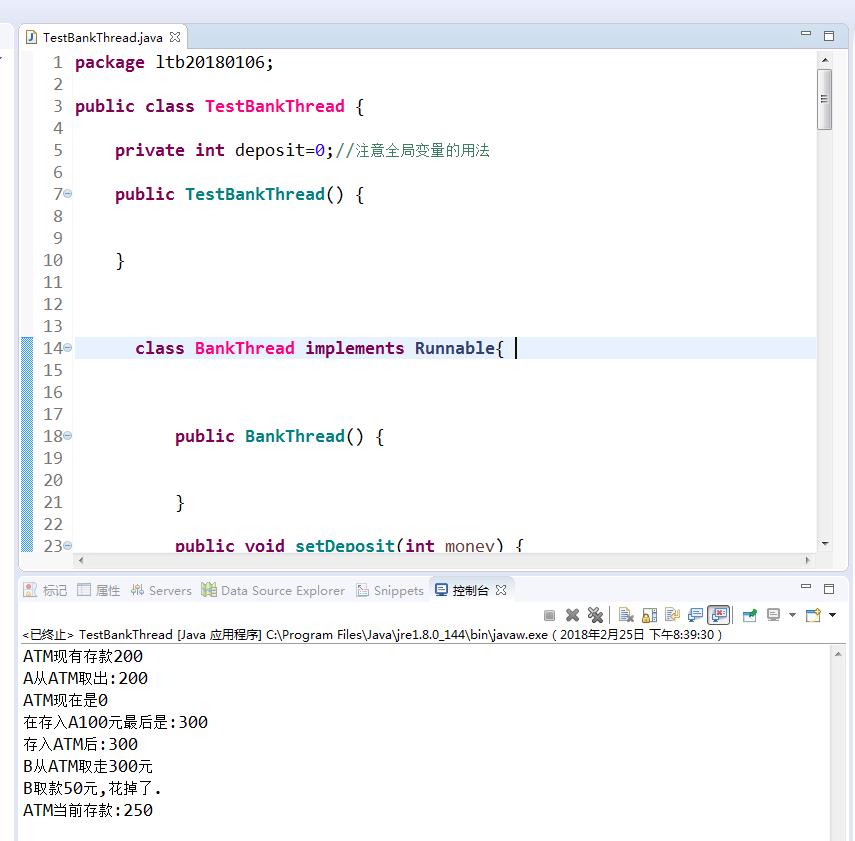This screenshot has width=855, height=841.
Task: Clear the console output
Action: coord(626,615)
